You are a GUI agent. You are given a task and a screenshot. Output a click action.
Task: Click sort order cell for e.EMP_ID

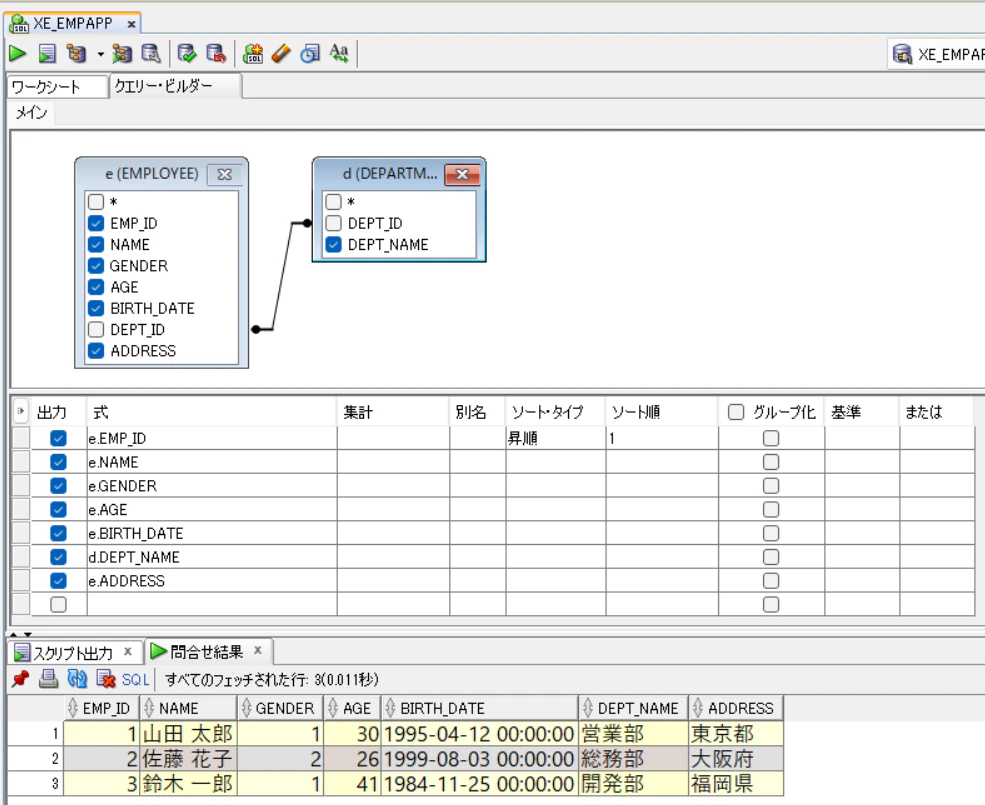pyautogui.click(x=661, y=438)
